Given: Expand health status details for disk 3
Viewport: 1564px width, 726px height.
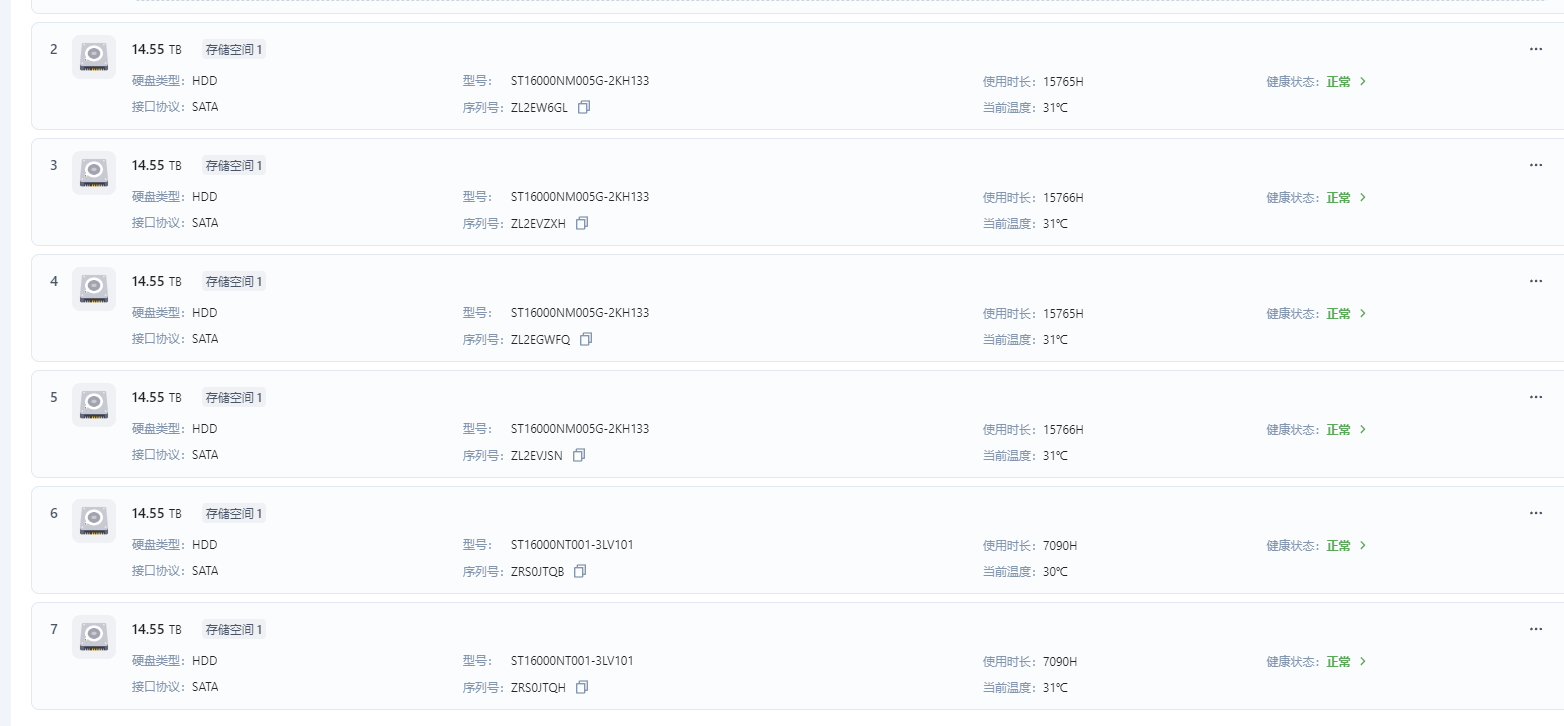Looking at the screenshot, I should pyautogui.click(x=1363, y=198).
